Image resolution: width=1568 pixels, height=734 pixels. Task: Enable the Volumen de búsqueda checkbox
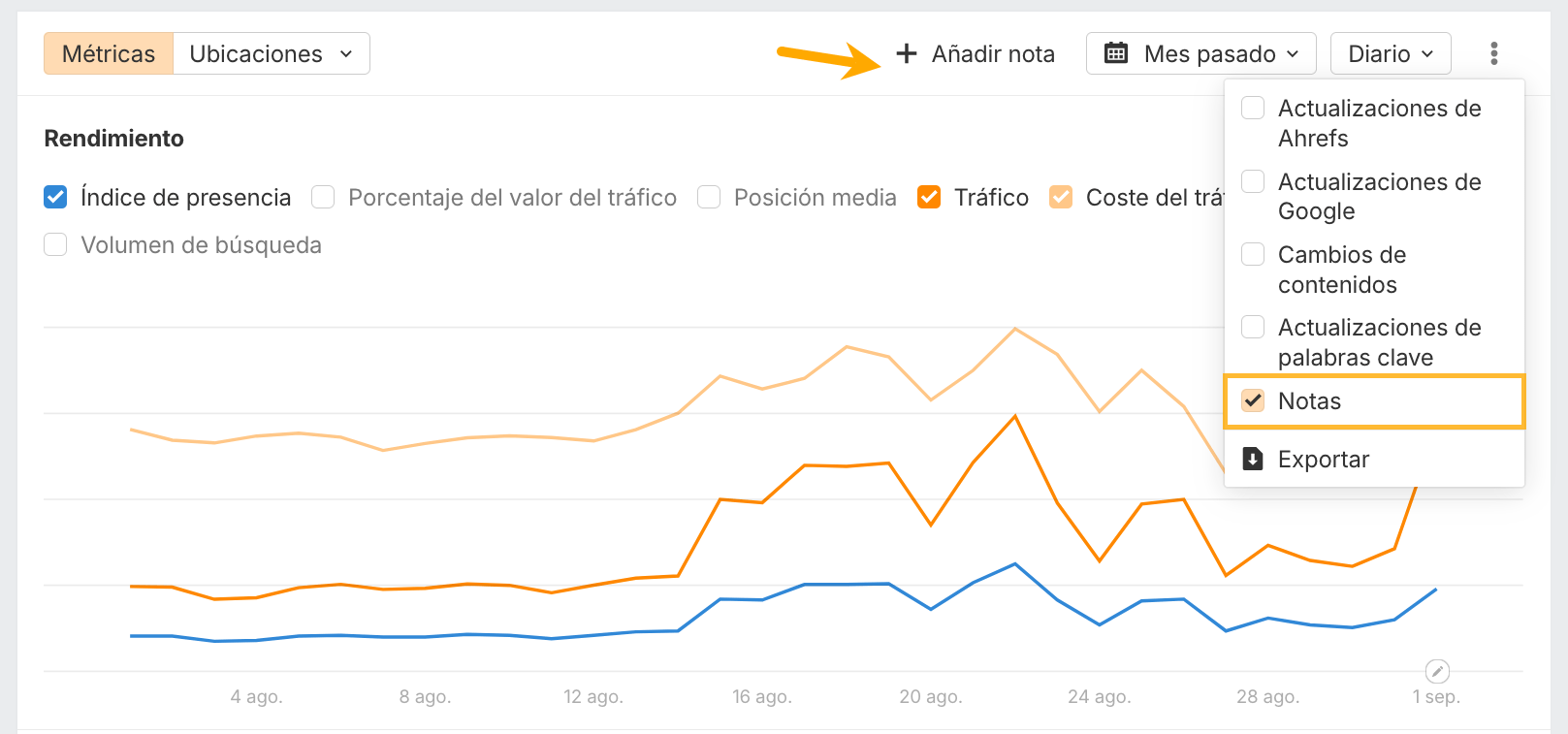coord(55,244)
